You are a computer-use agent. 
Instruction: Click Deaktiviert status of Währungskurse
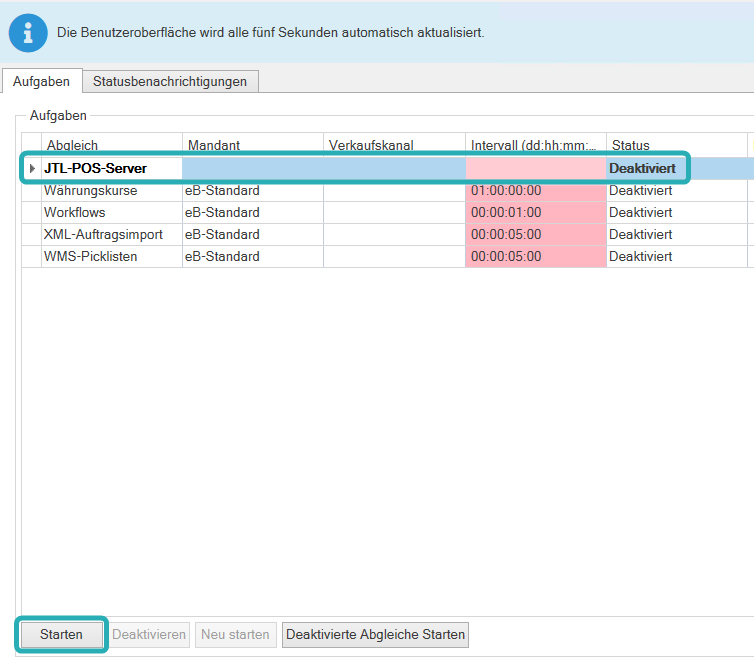(677, 190)
